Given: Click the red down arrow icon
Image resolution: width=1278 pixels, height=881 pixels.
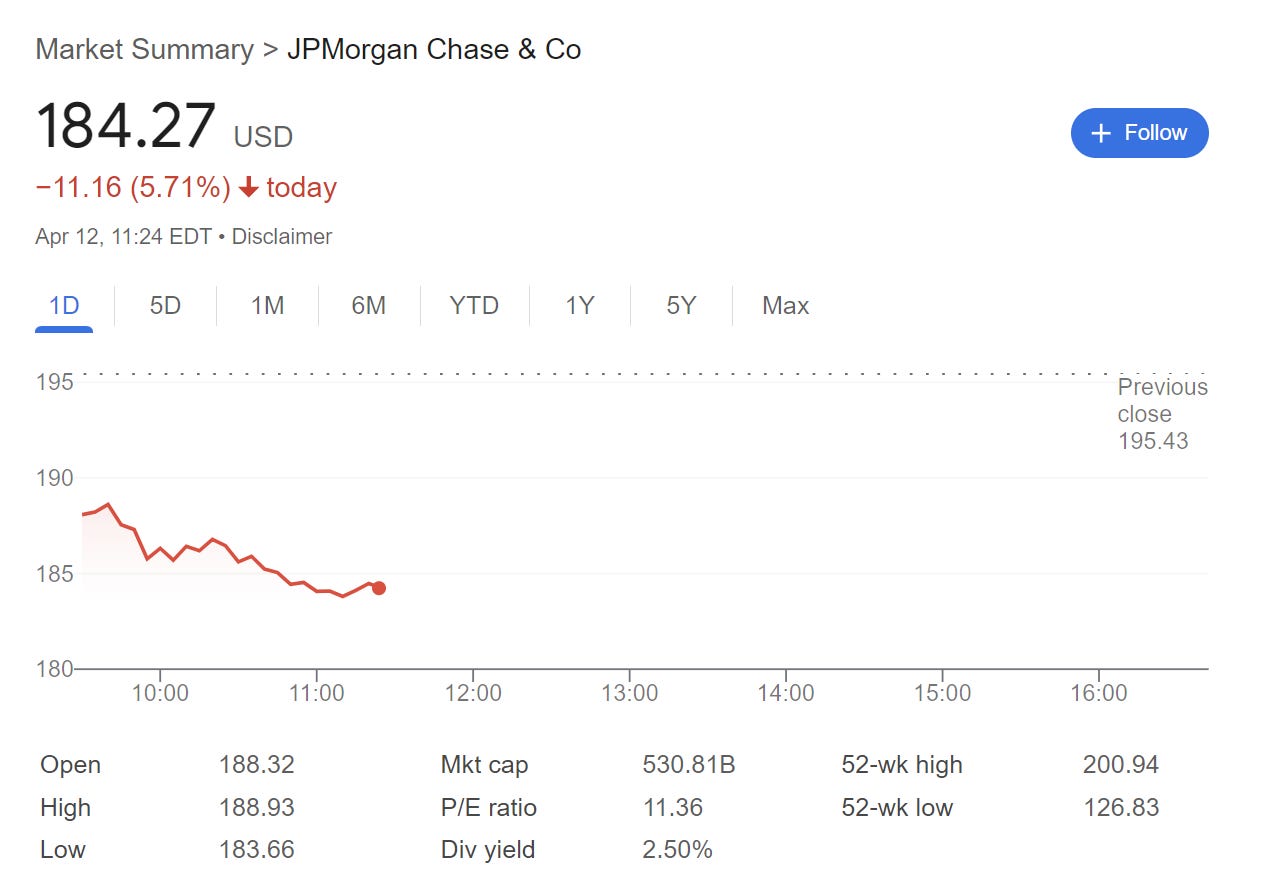Looking at the screenshot, I should 249,188.
